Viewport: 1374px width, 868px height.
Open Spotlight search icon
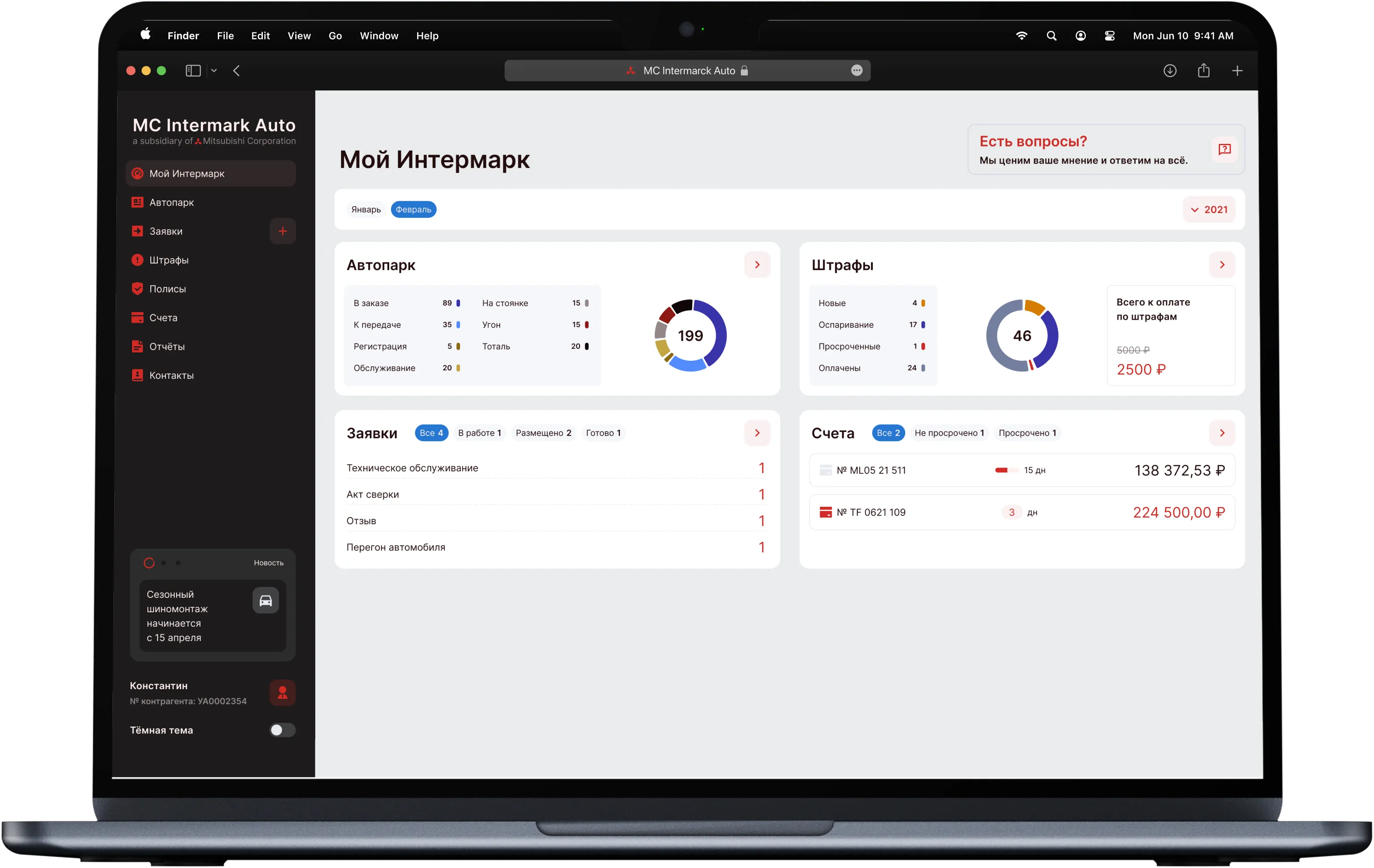1051,35
